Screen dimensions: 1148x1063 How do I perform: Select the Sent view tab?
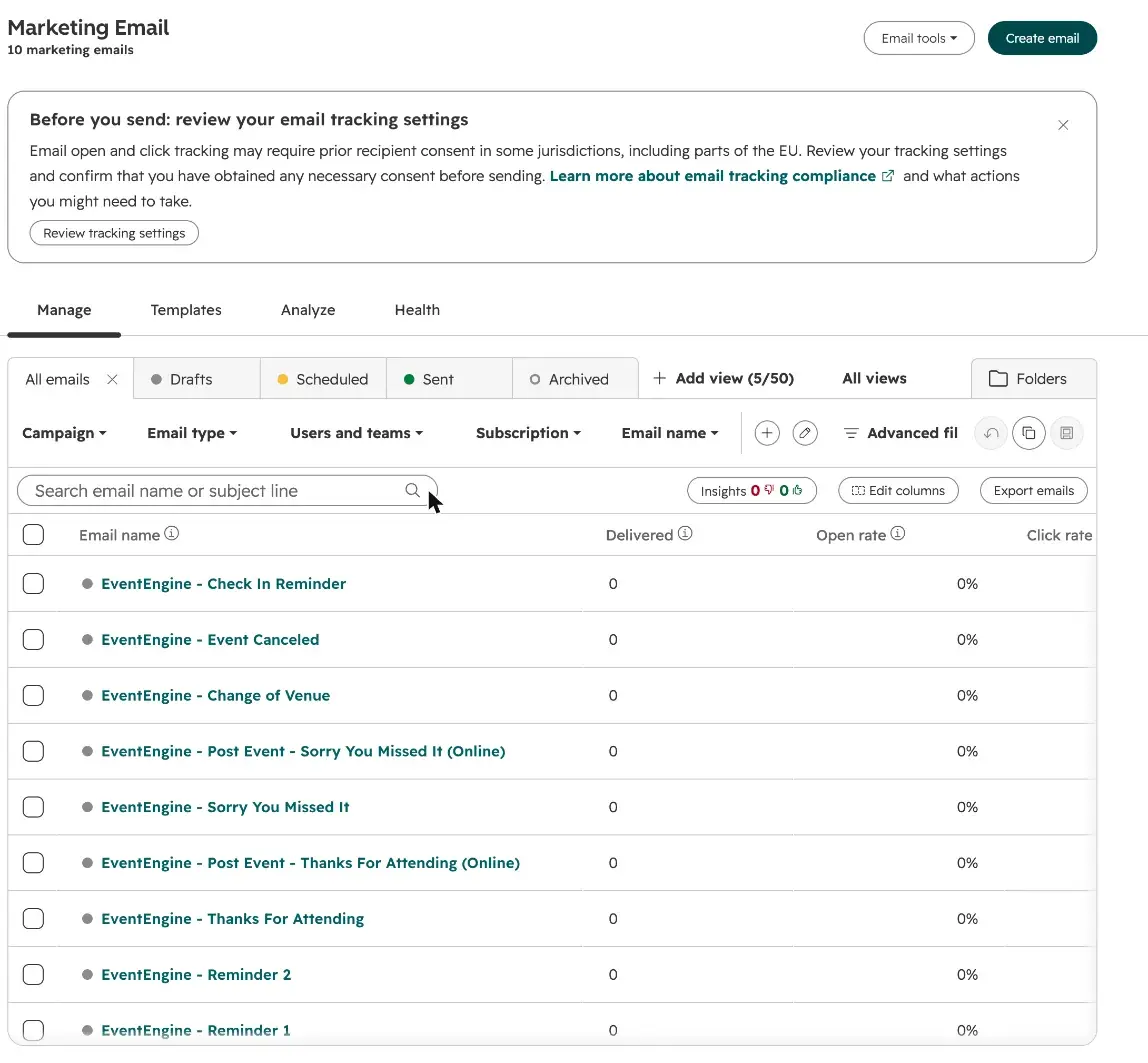450,378
